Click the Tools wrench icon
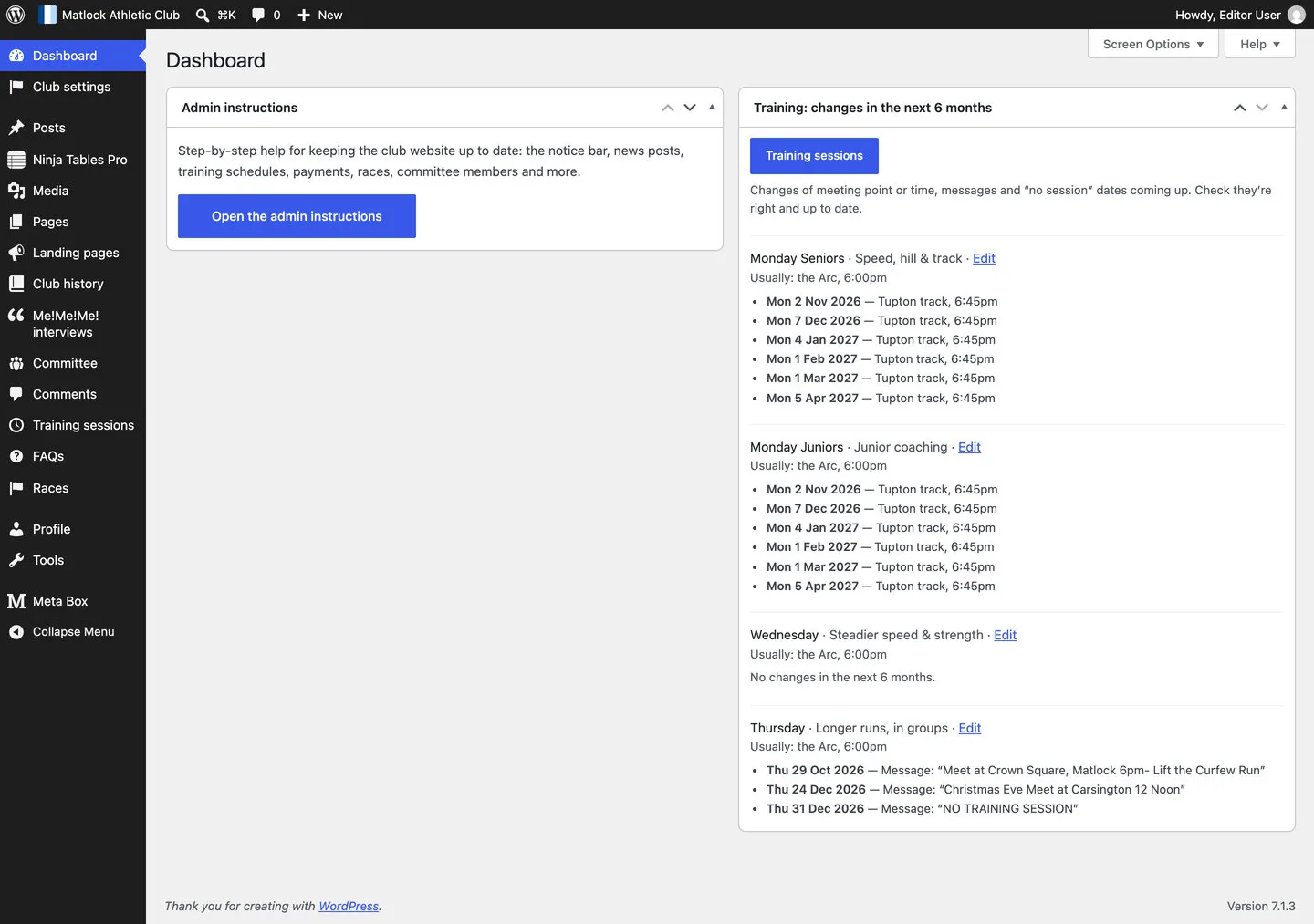 click(16, 560)
